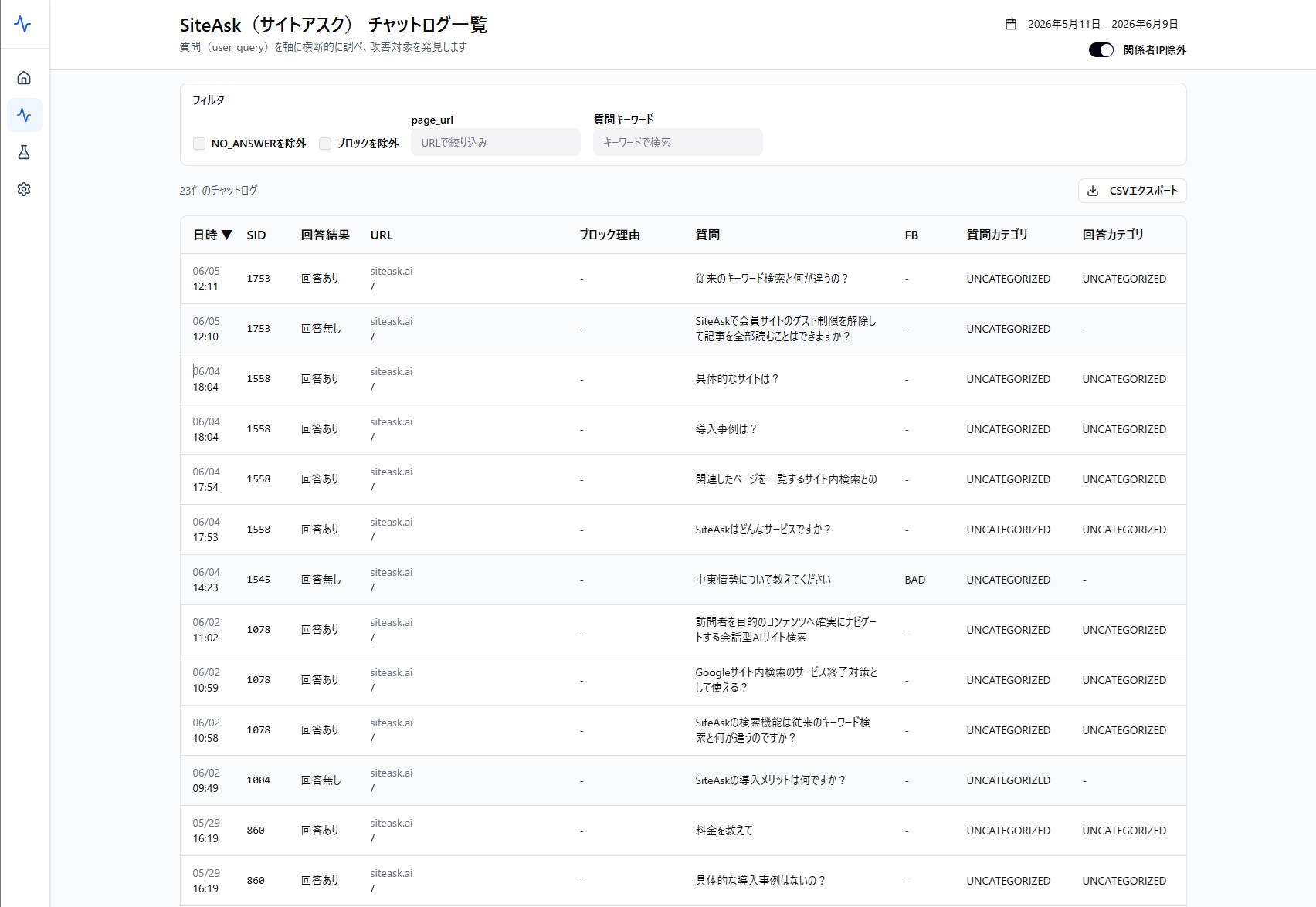Select the activity chat log sidebar icon

pyautogui.click(x=24, y=115)
